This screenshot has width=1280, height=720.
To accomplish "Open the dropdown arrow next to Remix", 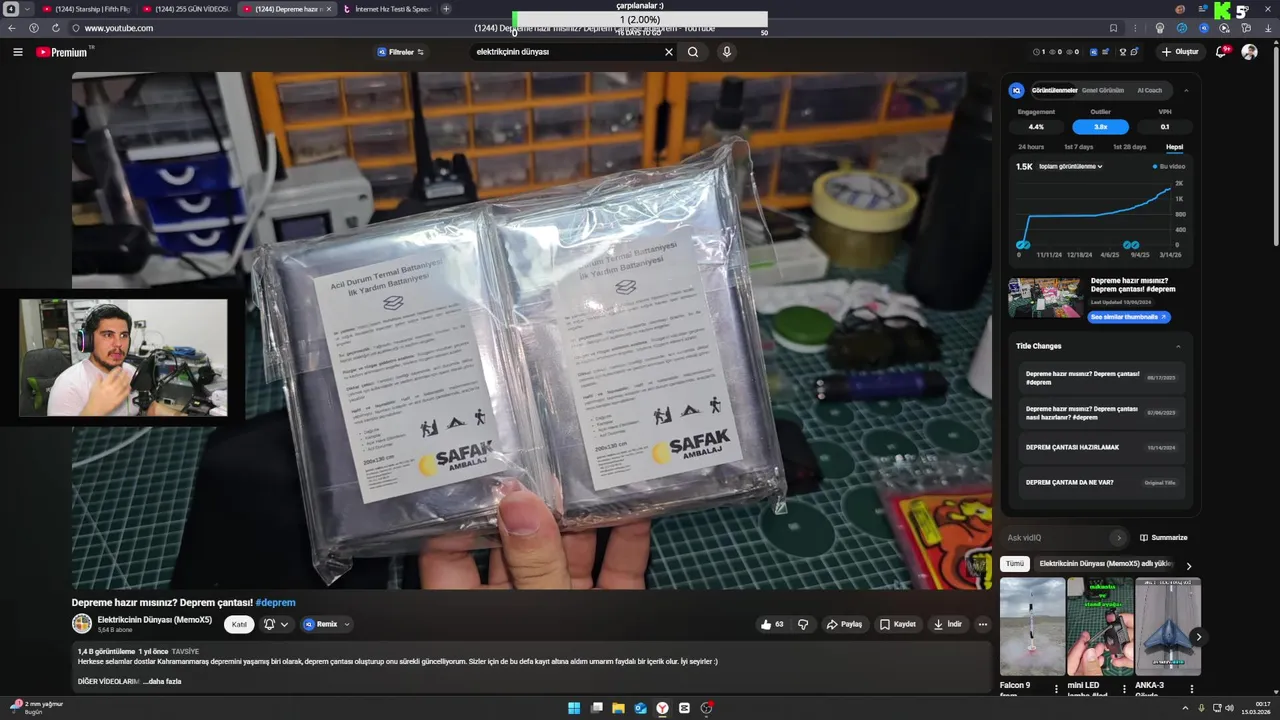I will coord(347,624).
